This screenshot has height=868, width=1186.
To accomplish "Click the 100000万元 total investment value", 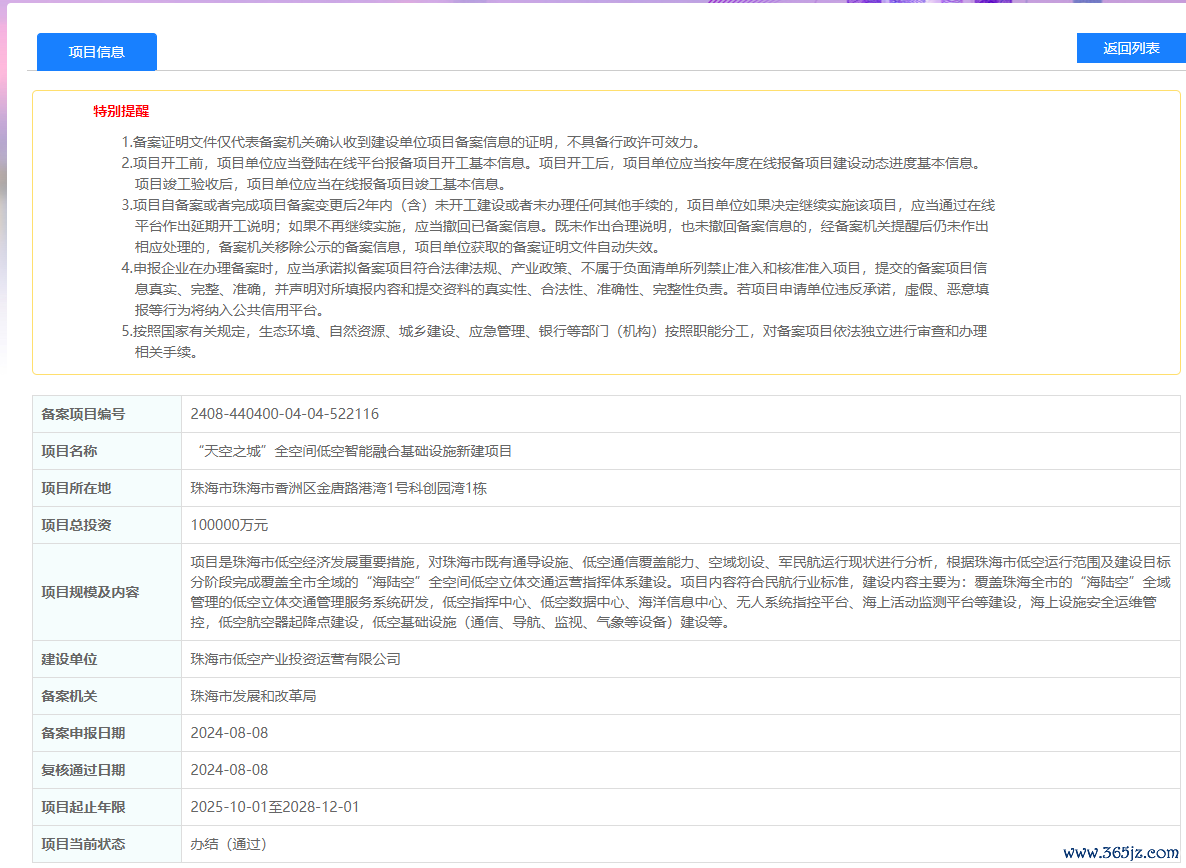I will click(229, 525).
